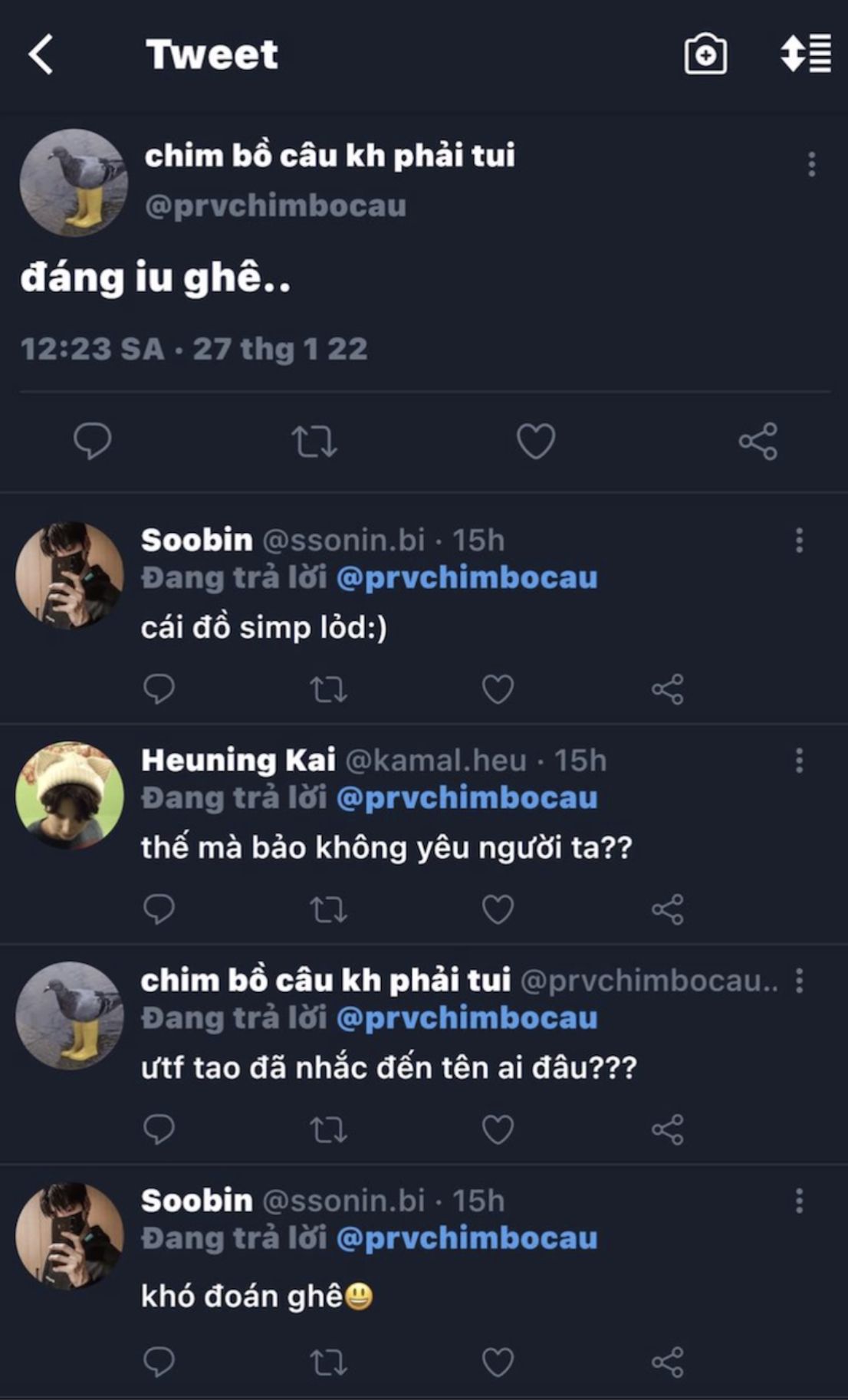Open the sort order icon in the header
848x1400 pixels.
tap(805, 54)
